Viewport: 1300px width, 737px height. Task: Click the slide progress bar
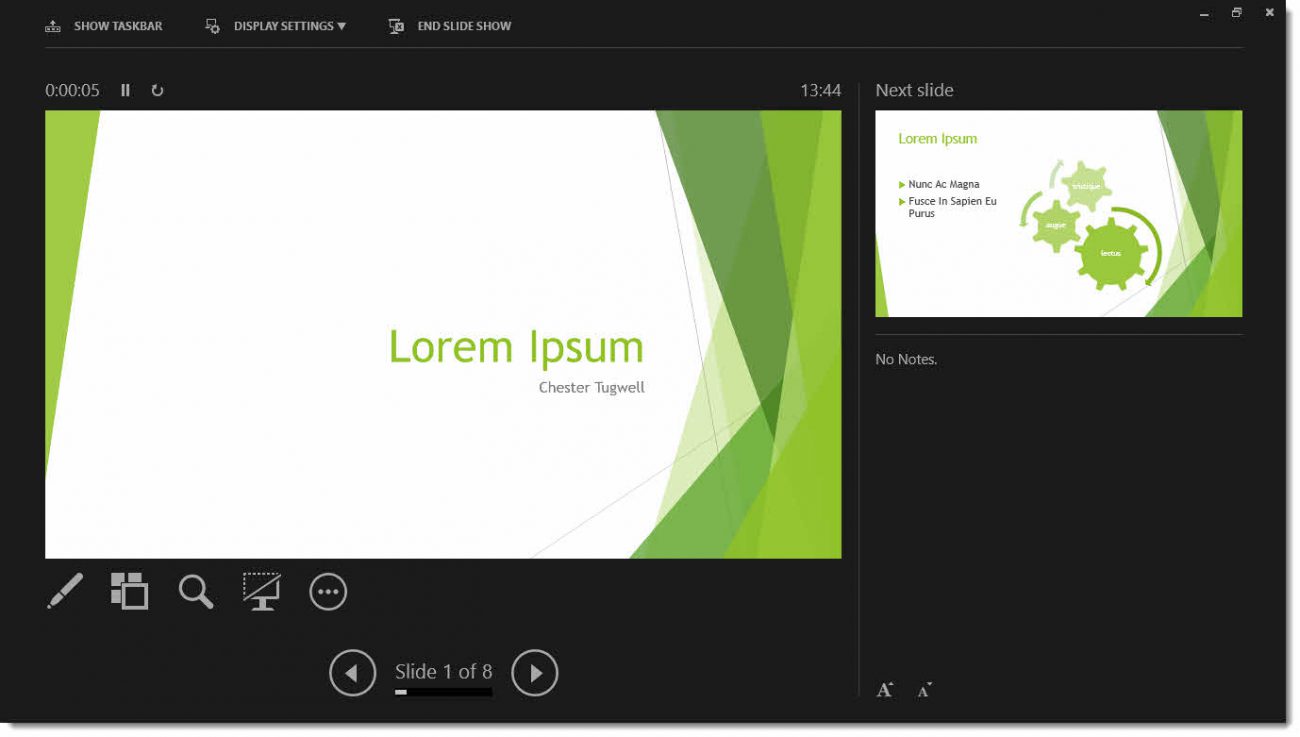(441, 691)
